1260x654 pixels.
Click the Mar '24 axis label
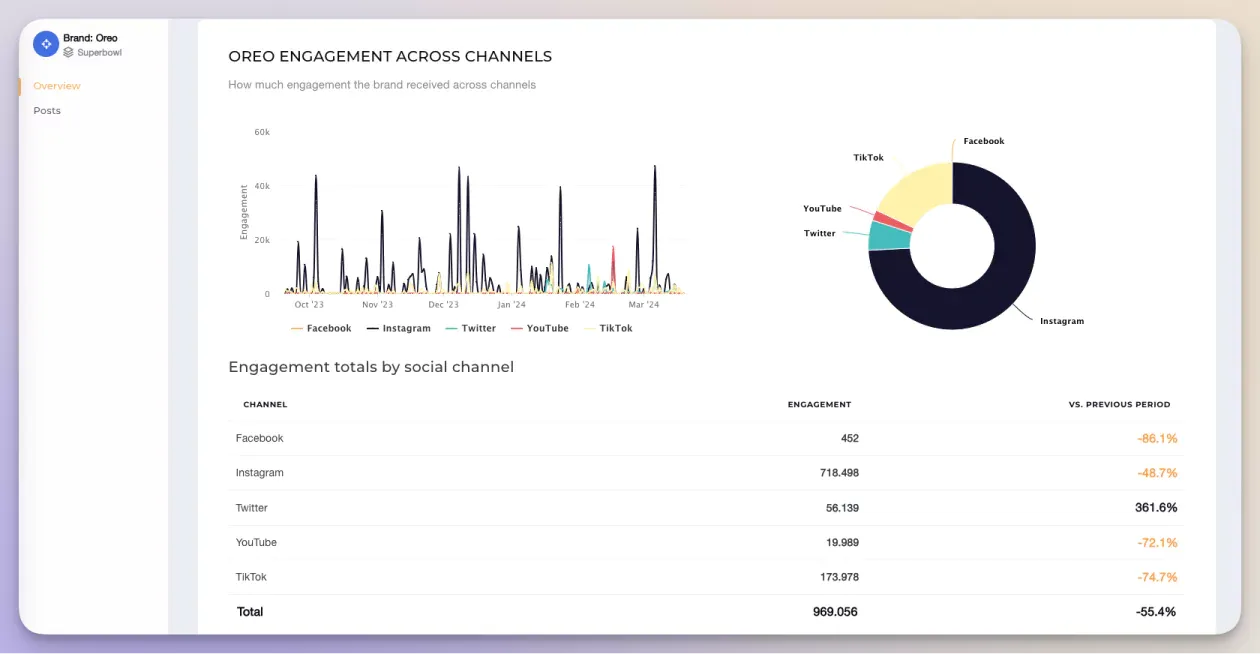pos(644,305)
